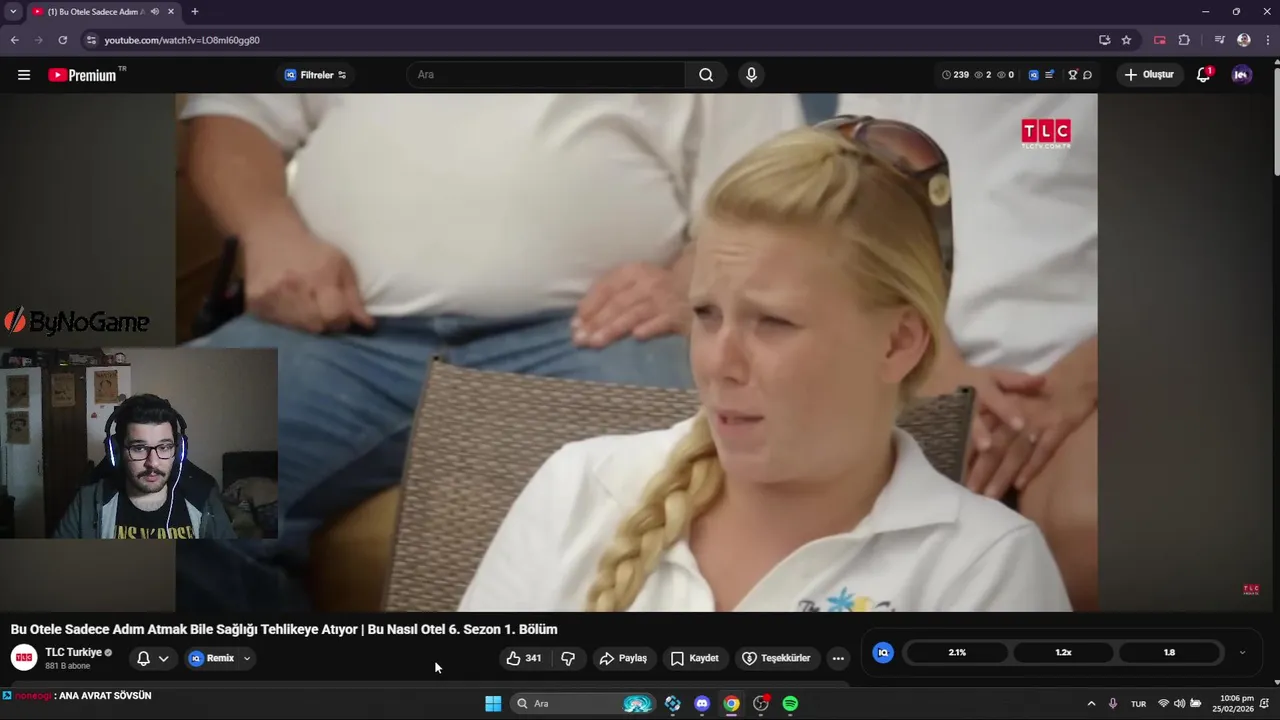Toggle the vidIQ Filtreler button
Image resolution: width=1280 pixels, height=720 pixels.
pos(316,75)
